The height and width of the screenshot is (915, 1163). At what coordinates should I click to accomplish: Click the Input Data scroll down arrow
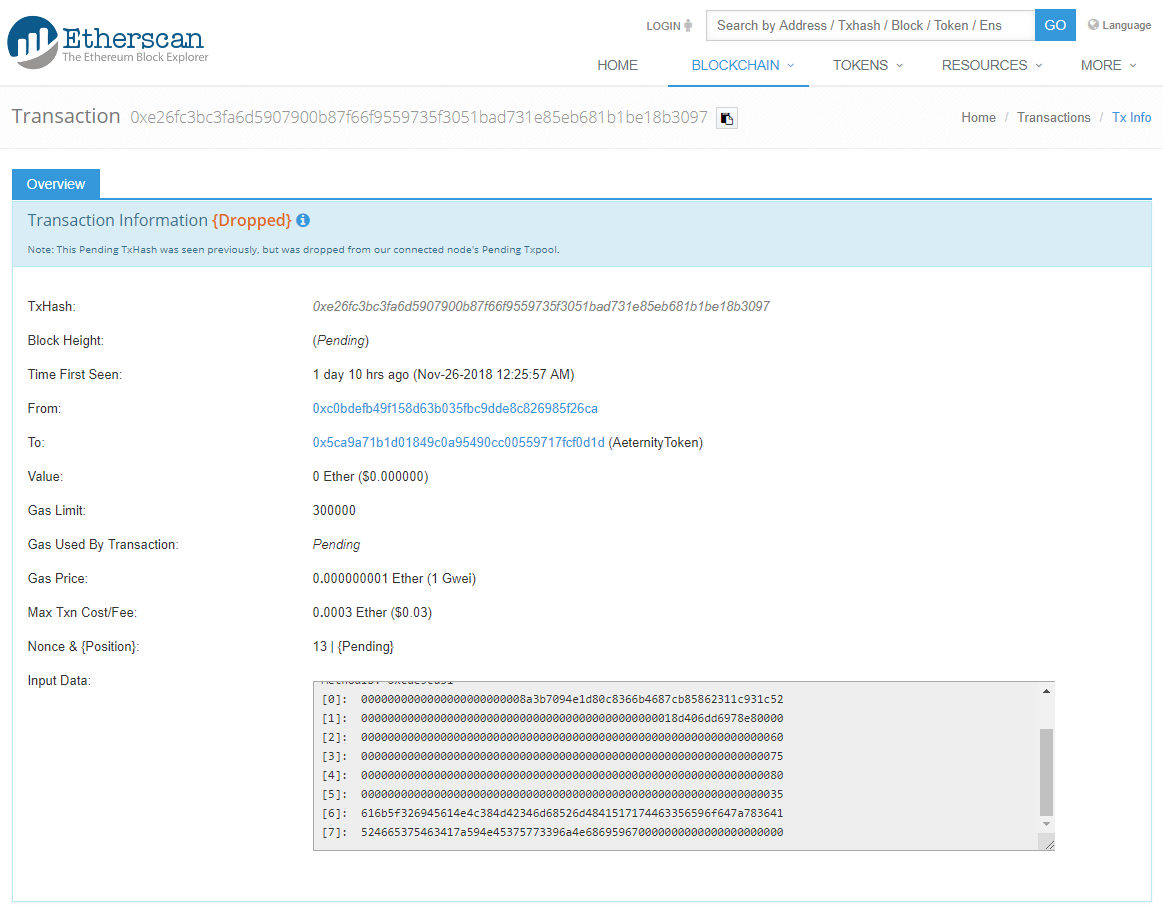coord(1046,824)
